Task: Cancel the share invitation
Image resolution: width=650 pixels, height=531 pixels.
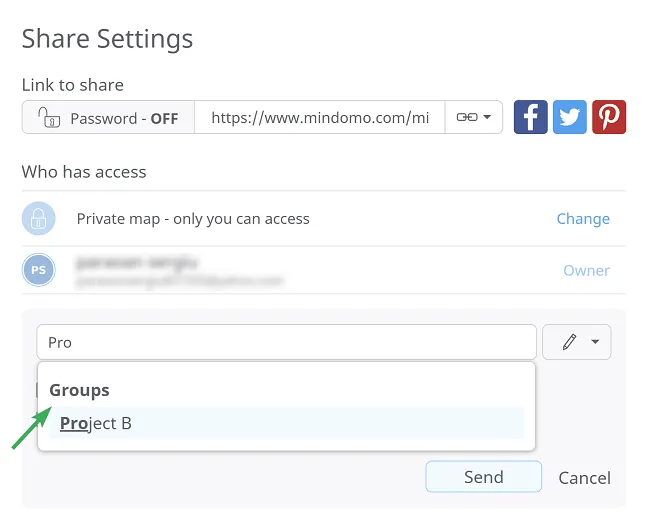Action: pos(584,478)
